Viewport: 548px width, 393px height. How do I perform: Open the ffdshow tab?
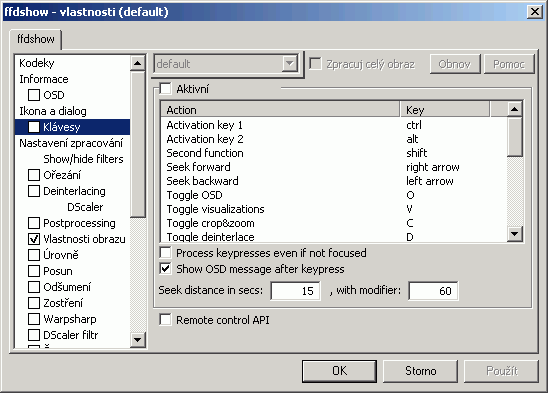(36, 39)
